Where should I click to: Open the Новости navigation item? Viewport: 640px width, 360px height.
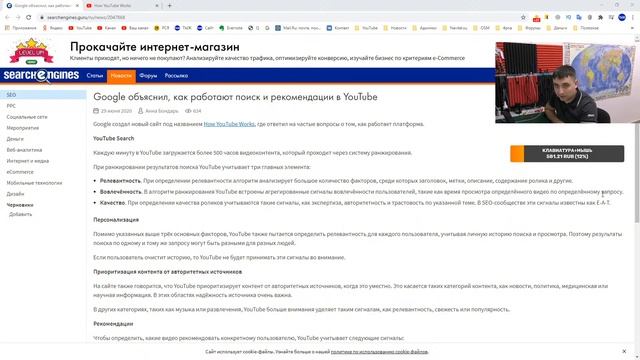coord(121,76)
